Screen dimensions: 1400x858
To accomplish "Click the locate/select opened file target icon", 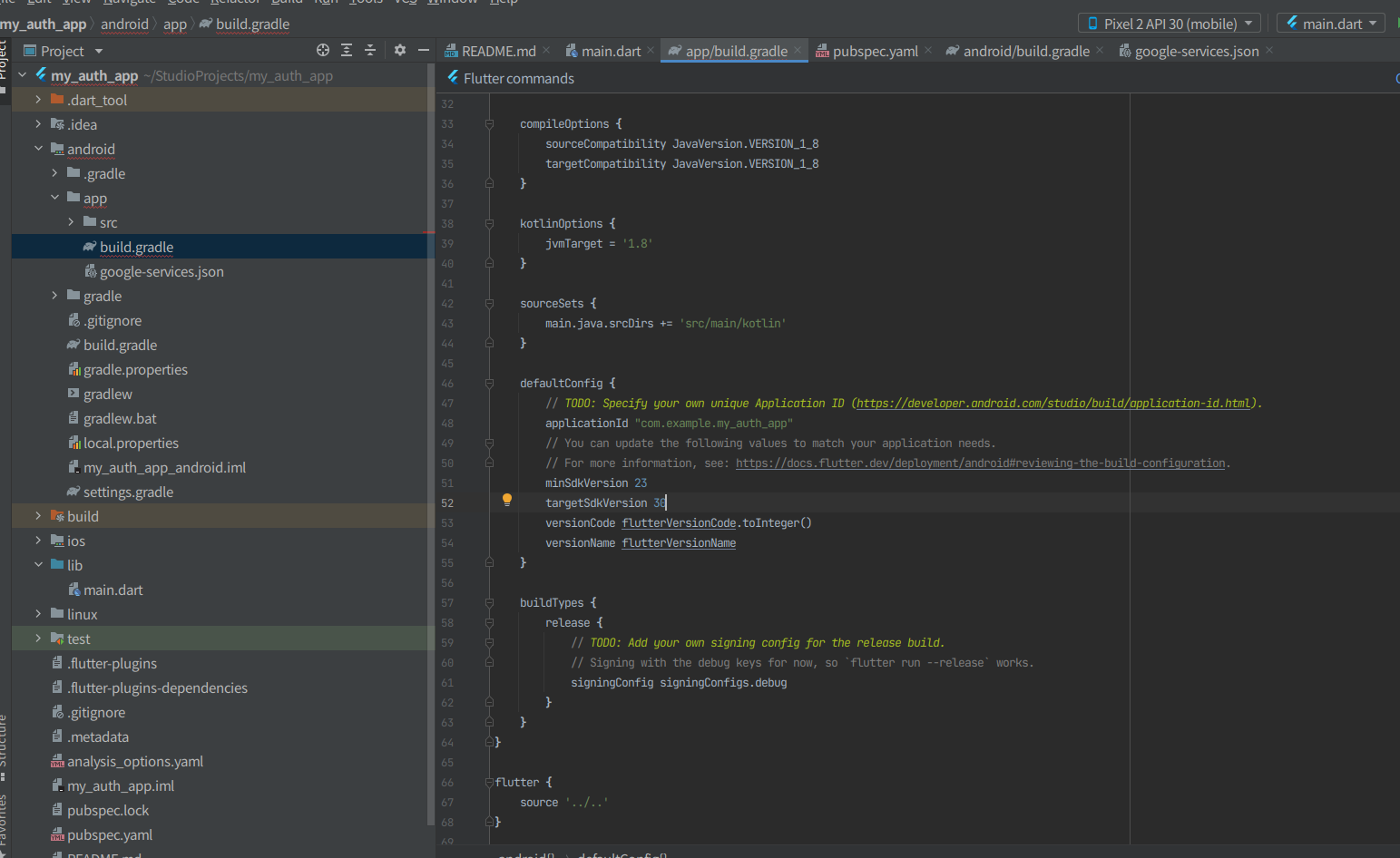I will 323,51.
